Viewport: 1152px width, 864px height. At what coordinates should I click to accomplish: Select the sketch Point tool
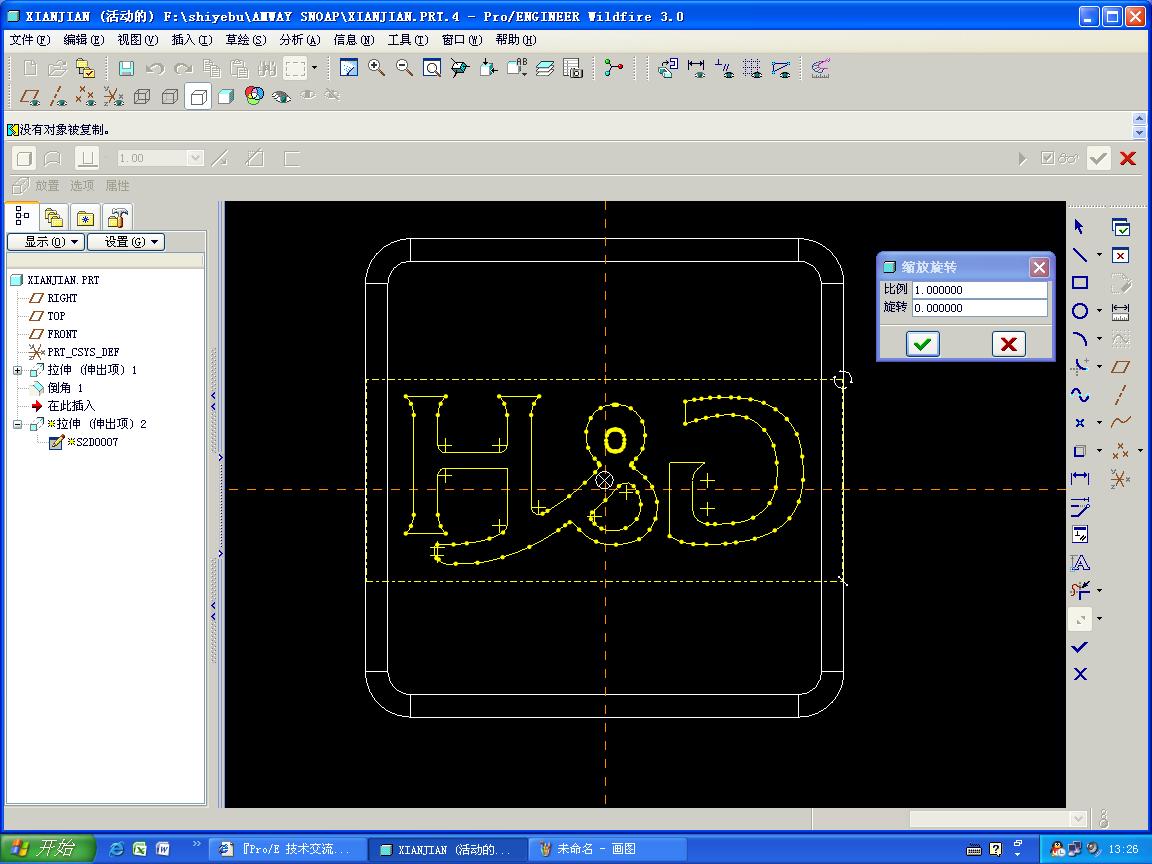tap(1079, 422)
